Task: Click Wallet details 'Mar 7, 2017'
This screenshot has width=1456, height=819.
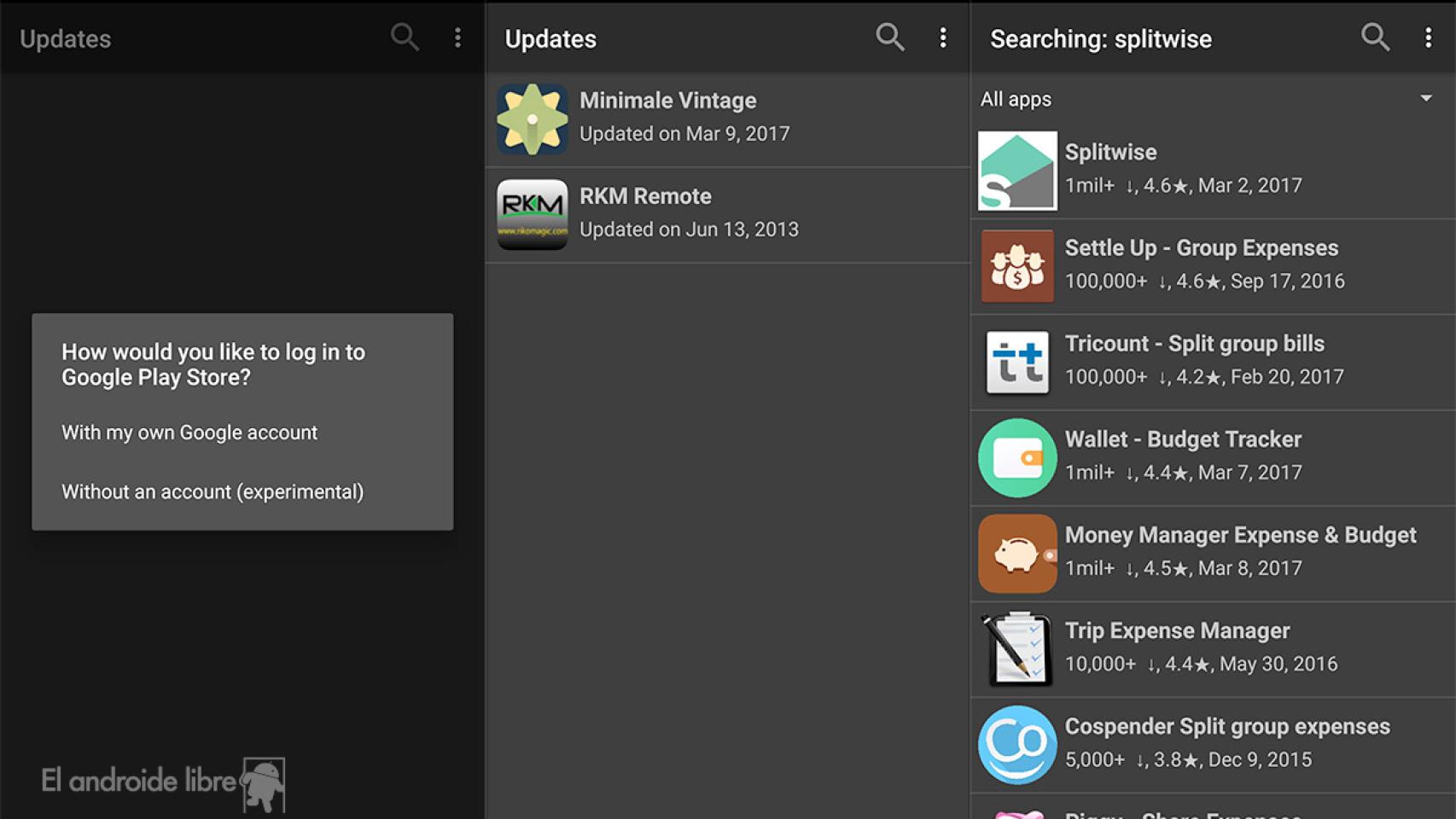Action: [1249, 473]
